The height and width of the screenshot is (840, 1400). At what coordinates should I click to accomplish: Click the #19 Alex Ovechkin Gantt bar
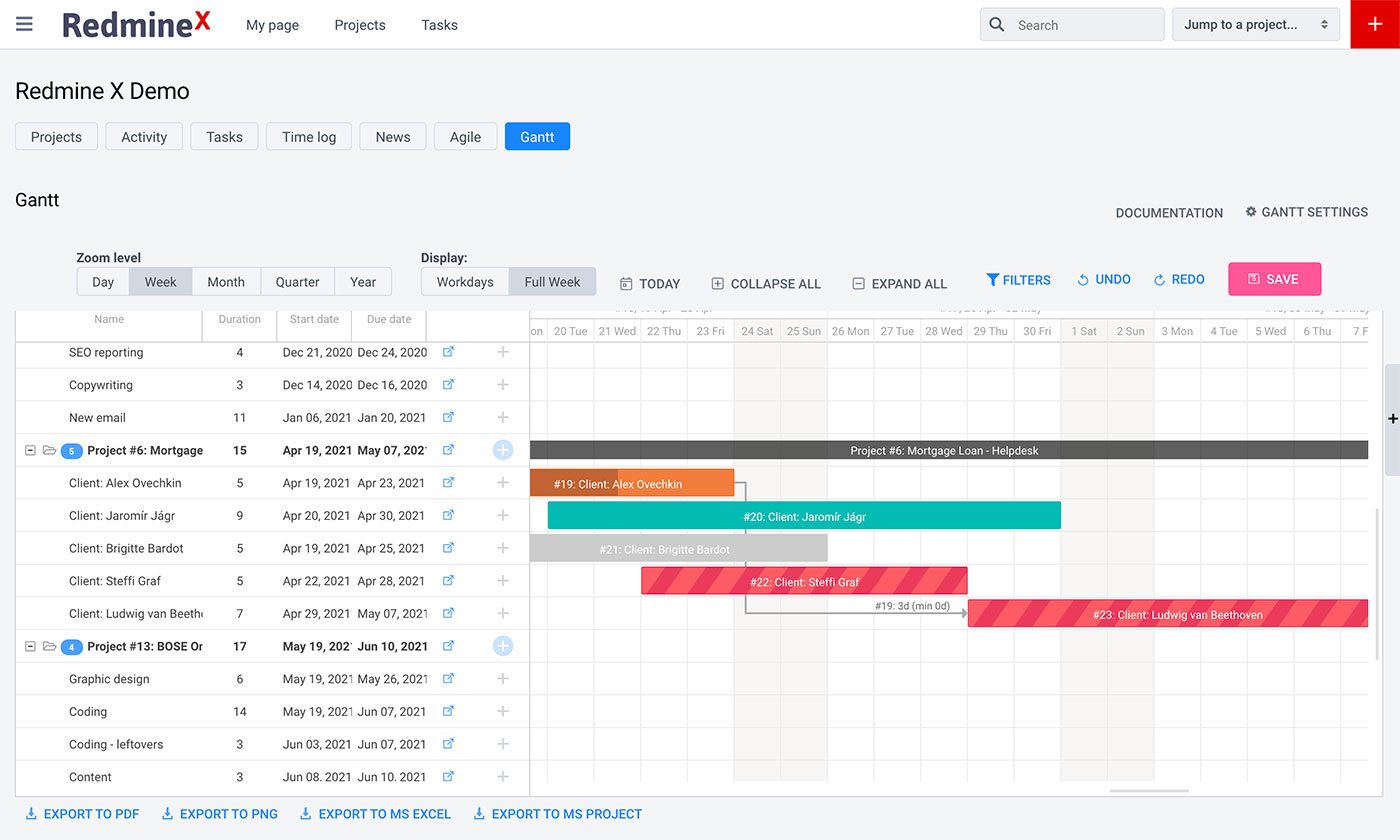tap(632, 483)
